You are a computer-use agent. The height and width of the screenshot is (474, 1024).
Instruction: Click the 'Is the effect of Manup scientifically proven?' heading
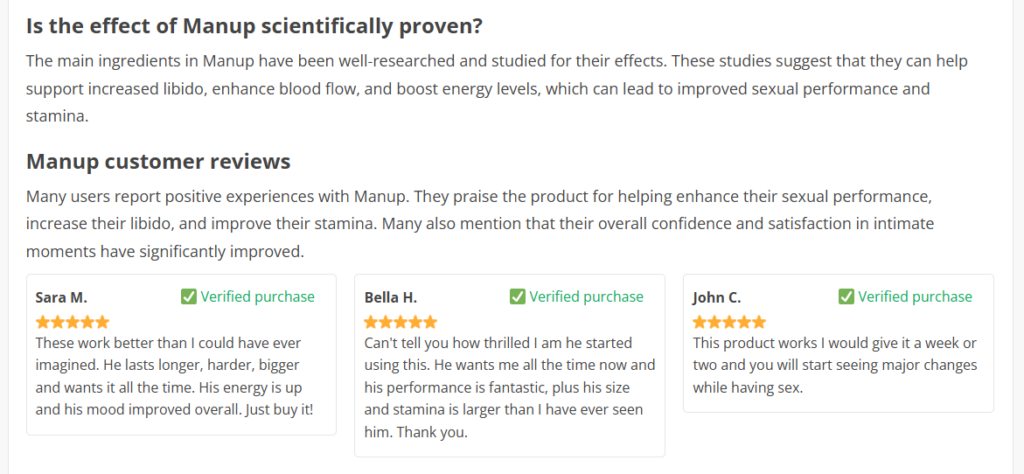click(x=254, y=27)
